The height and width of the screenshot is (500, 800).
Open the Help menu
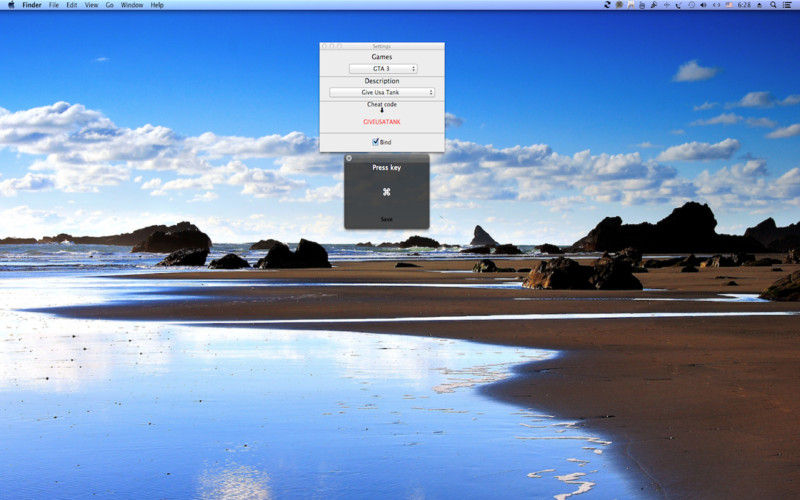point(157,5)
